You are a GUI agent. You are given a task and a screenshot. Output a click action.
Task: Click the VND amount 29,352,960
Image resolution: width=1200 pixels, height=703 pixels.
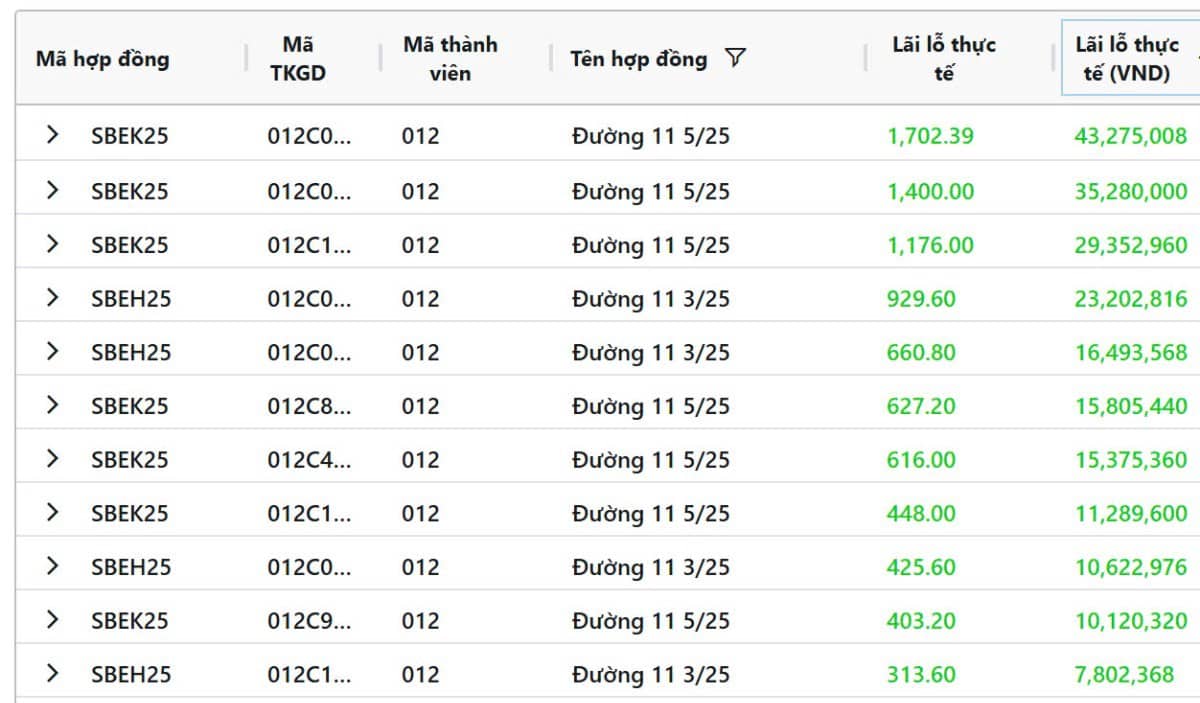1131,244
